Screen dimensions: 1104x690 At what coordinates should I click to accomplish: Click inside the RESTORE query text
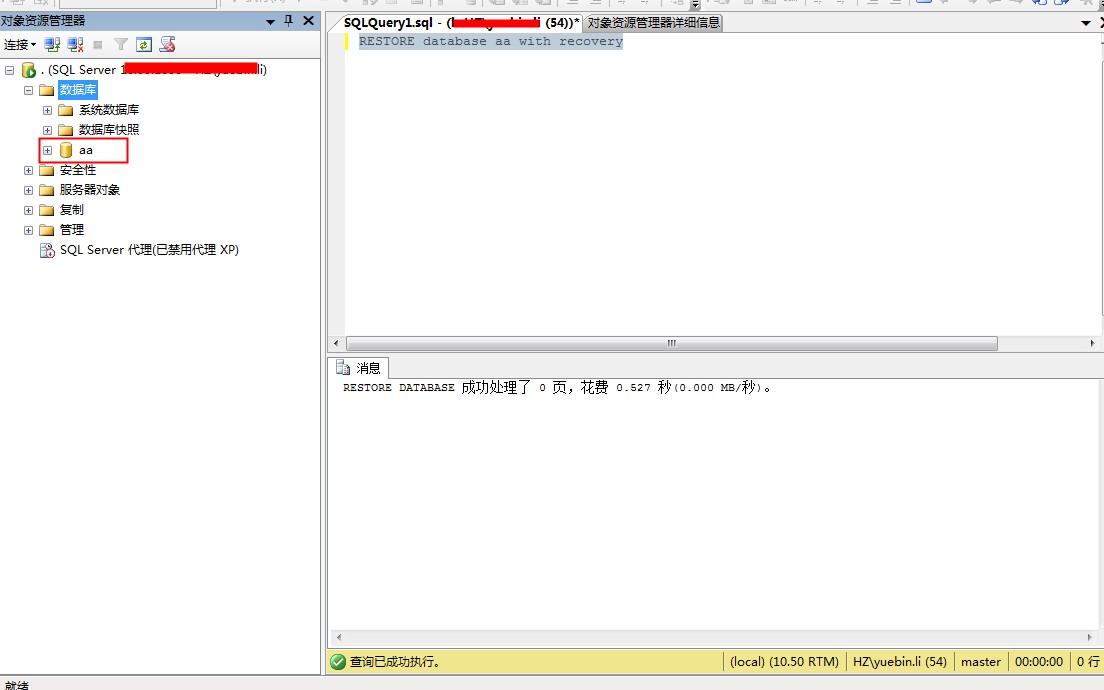point(490,42)
